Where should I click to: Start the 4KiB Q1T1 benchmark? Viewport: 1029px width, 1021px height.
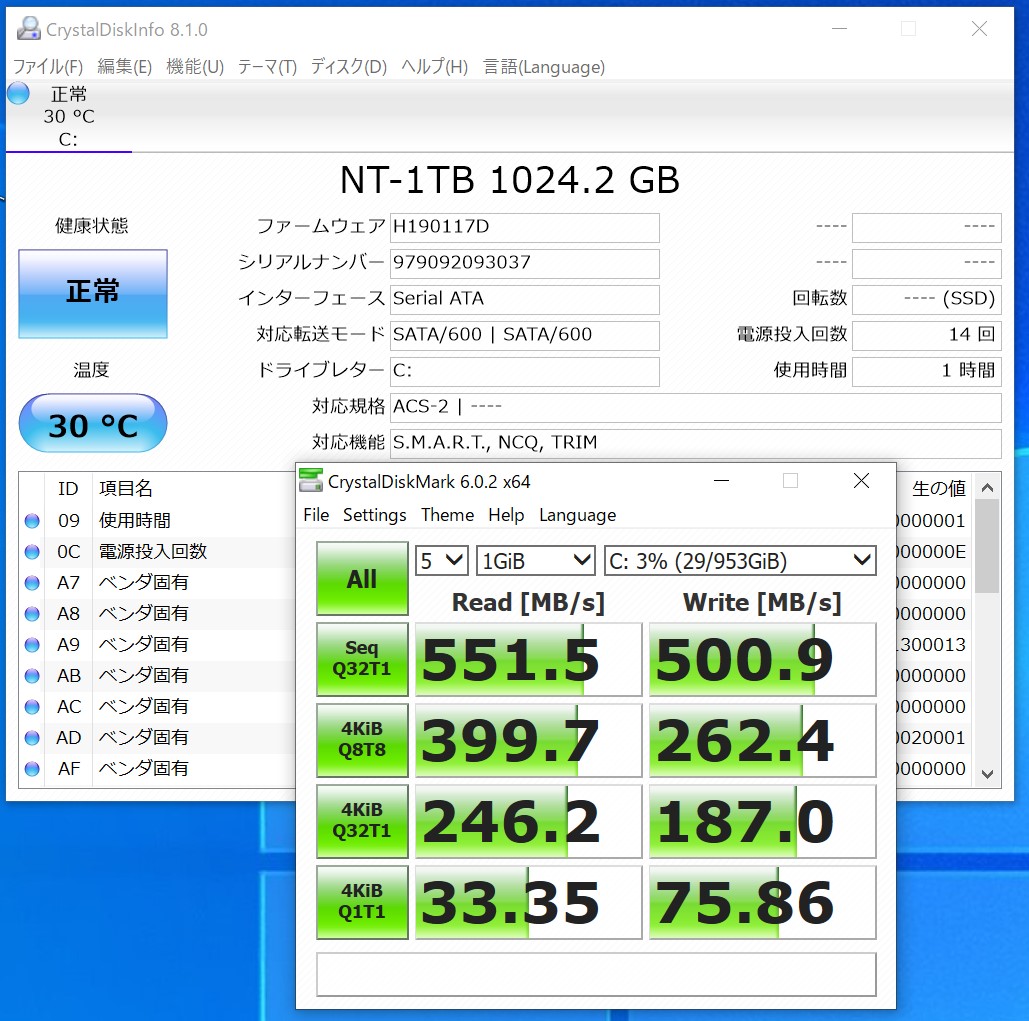[x=362, y=902]
